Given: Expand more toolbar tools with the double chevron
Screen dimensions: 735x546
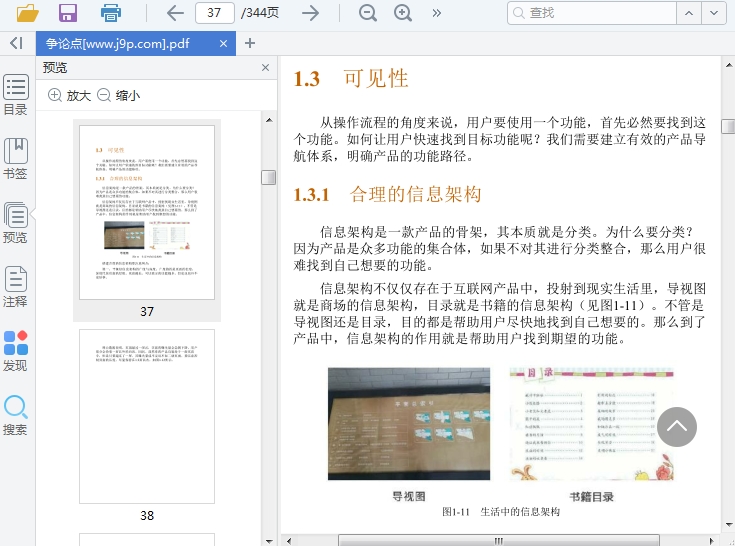Looking at the screenshot, I should (436, 13).
